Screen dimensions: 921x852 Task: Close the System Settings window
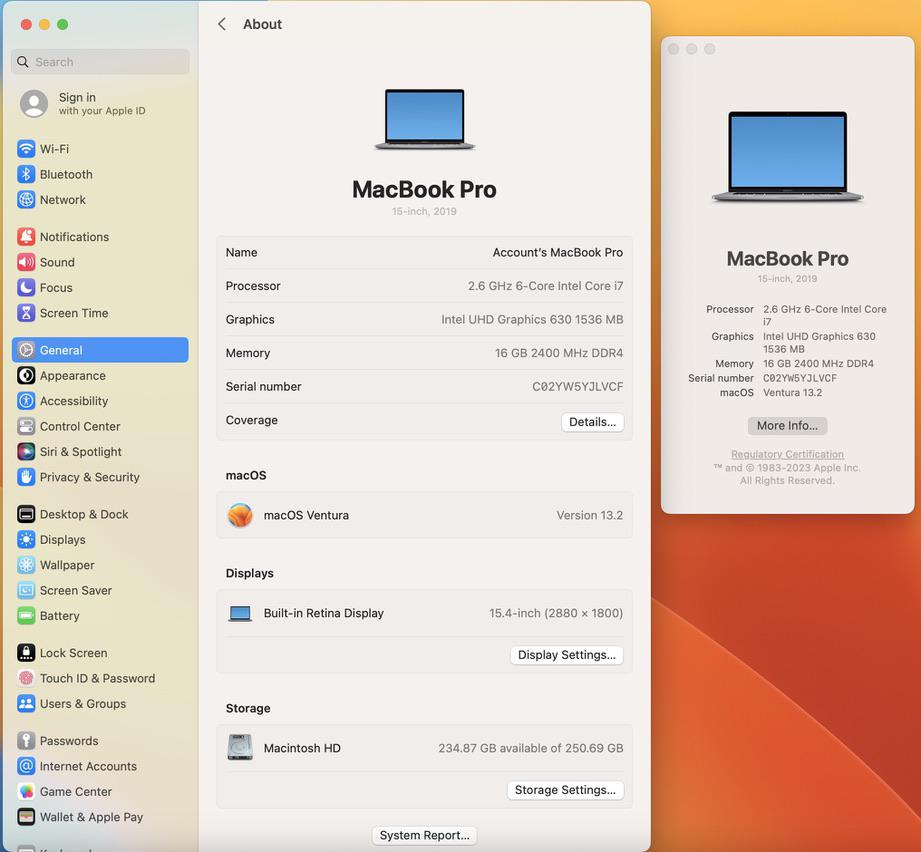click(x=26, y=24)
